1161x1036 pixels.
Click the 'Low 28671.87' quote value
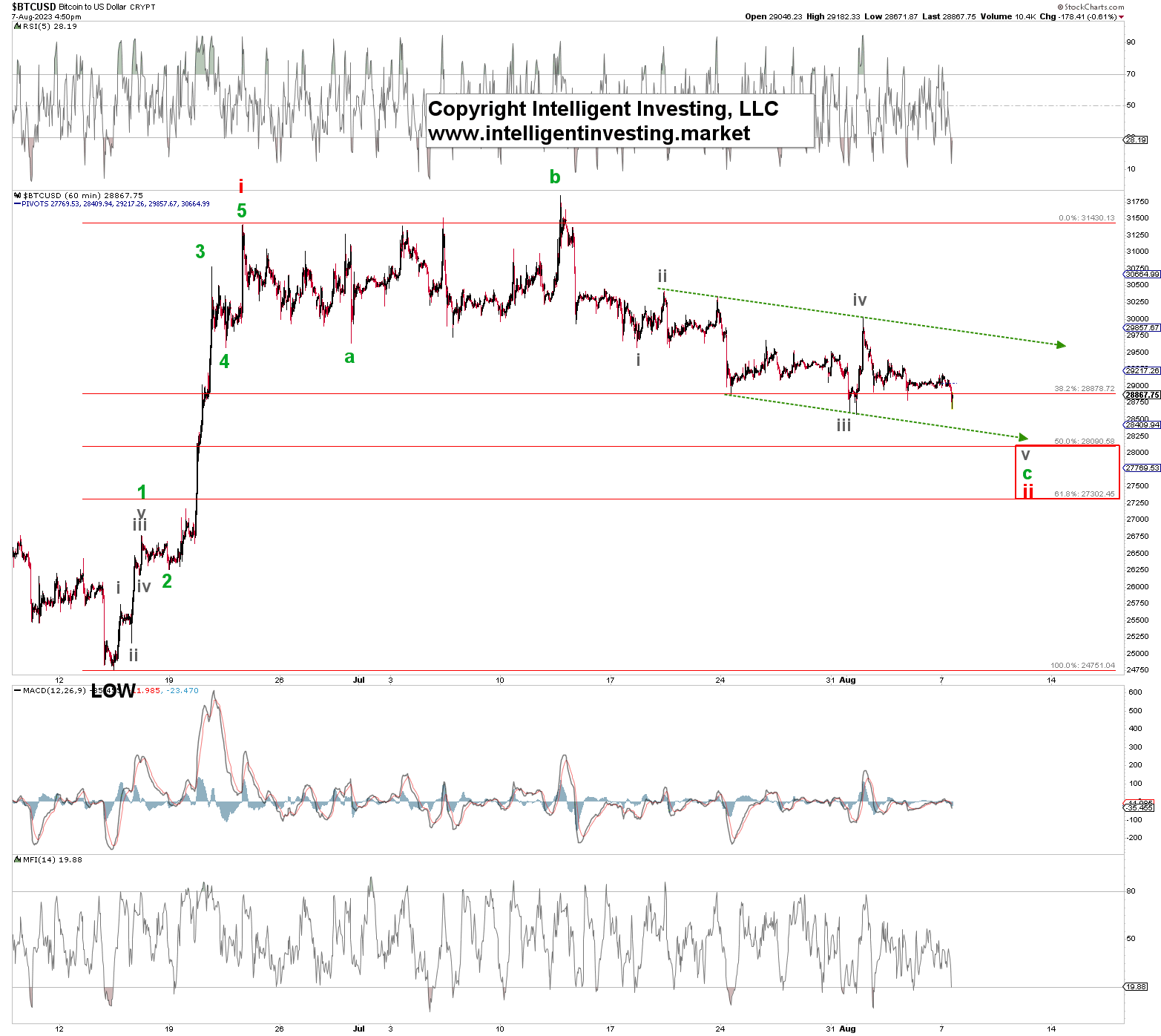pyautogui.click(x=892, y=16)
